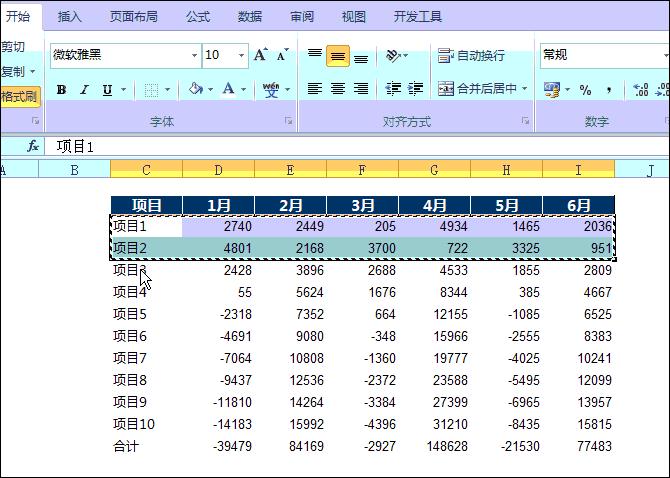Click 复制 copy button
This screenshot has height=478, width=670.
pos(13,71)
